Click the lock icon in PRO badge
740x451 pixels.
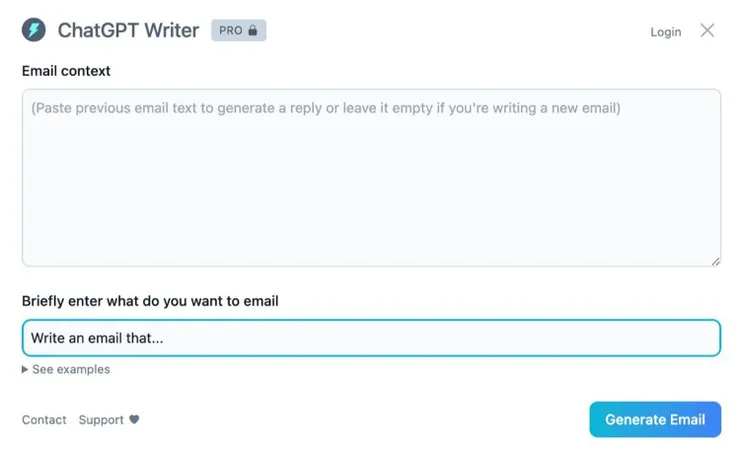click(x=253, y=30)
